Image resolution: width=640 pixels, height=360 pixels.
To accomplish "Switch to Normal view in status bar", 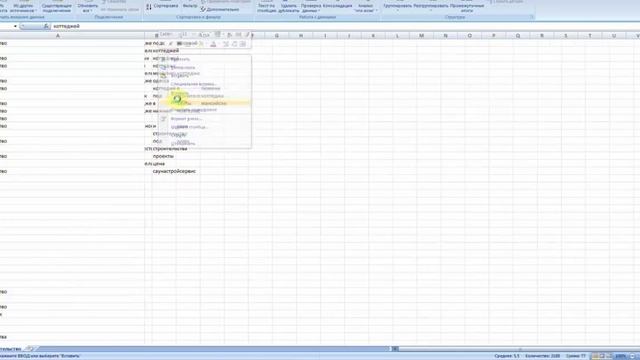I will point(595,356).
